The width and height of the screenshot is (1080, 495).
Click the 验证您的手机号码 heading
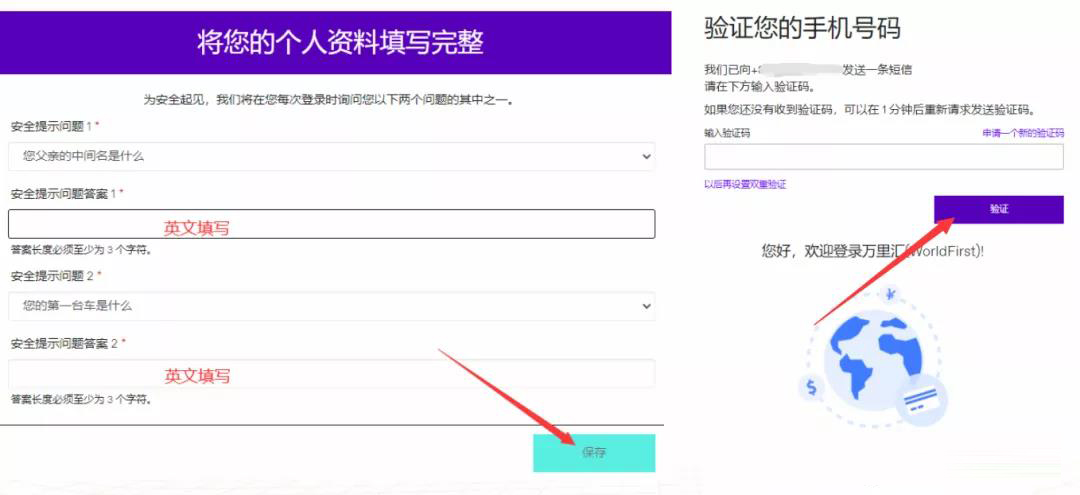[802, 28]
